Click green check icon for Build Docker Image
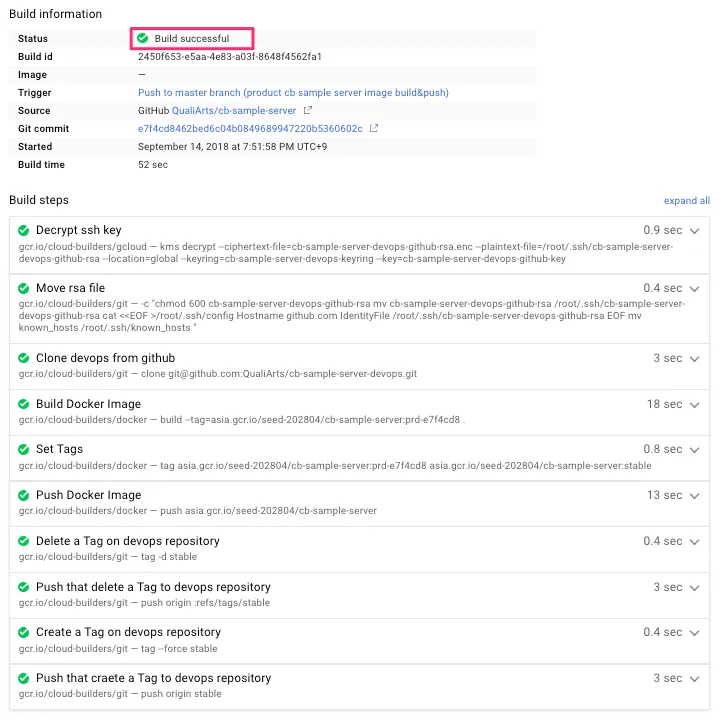The width and height of the screenshot is (727, 722). tap(23, 404)
